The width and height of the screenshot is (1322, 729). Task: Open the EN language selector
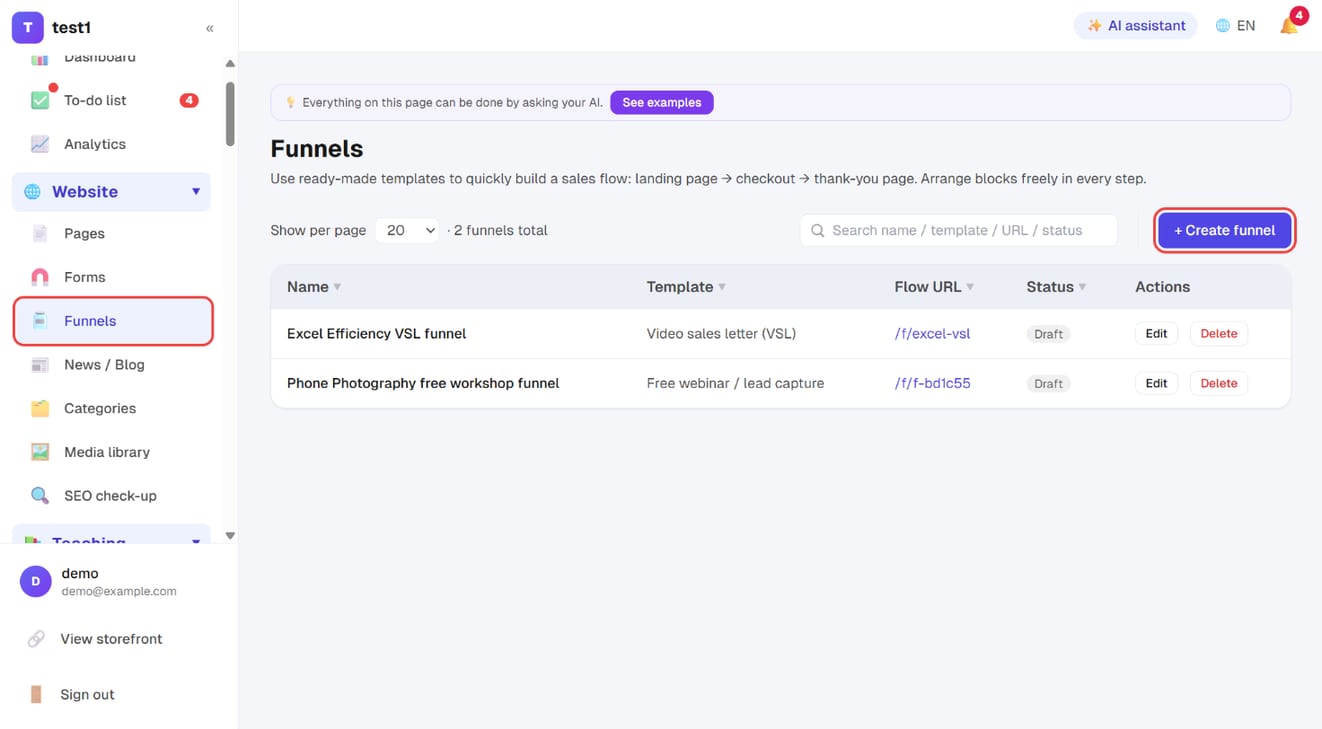(x=1235, y=26)
